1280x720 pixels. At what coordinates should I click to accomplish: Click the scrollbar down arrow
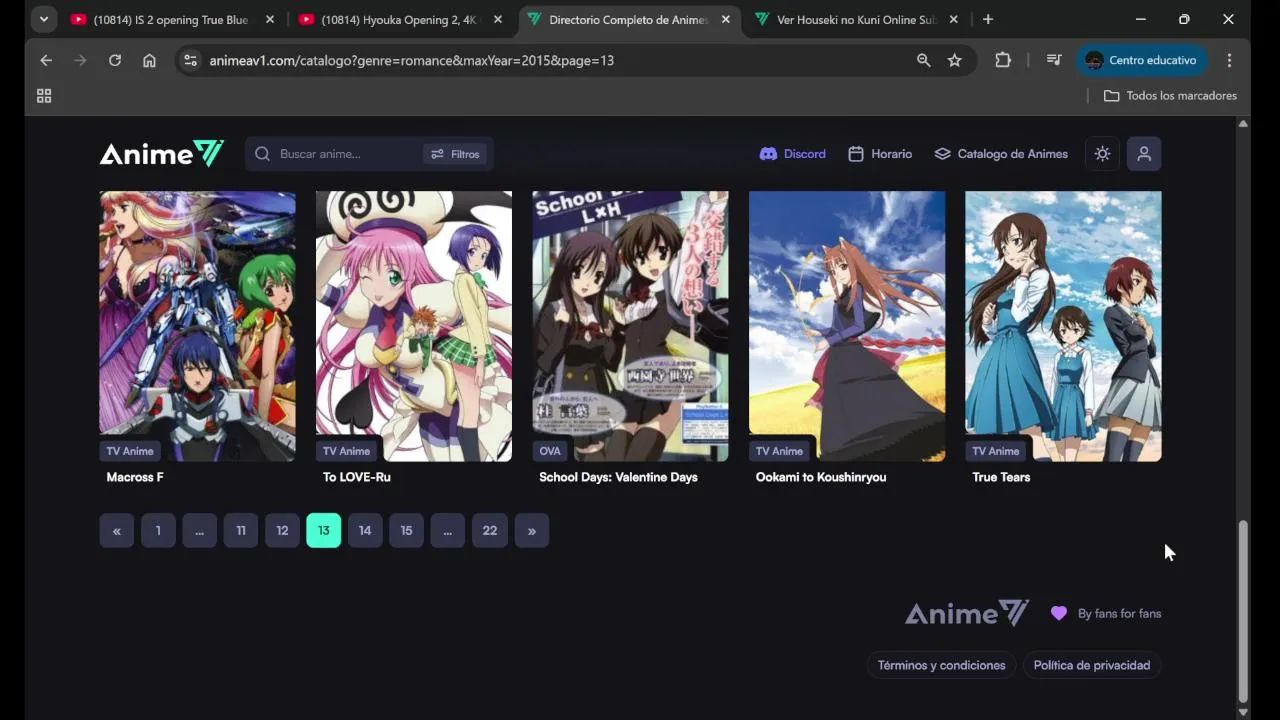point(1243,712)
